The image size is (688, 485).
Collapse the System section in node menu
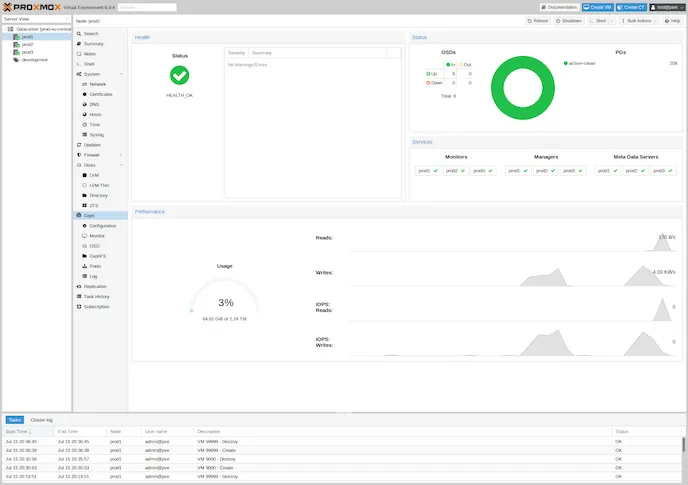click(122, 74)
